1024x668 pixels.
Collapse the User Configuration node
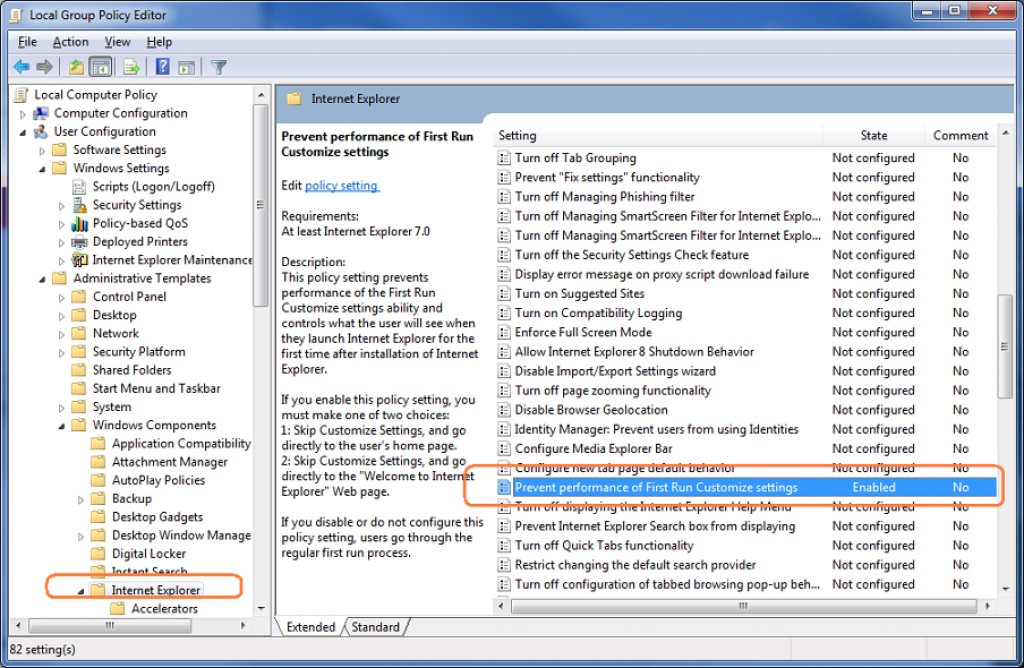[23, 132]
